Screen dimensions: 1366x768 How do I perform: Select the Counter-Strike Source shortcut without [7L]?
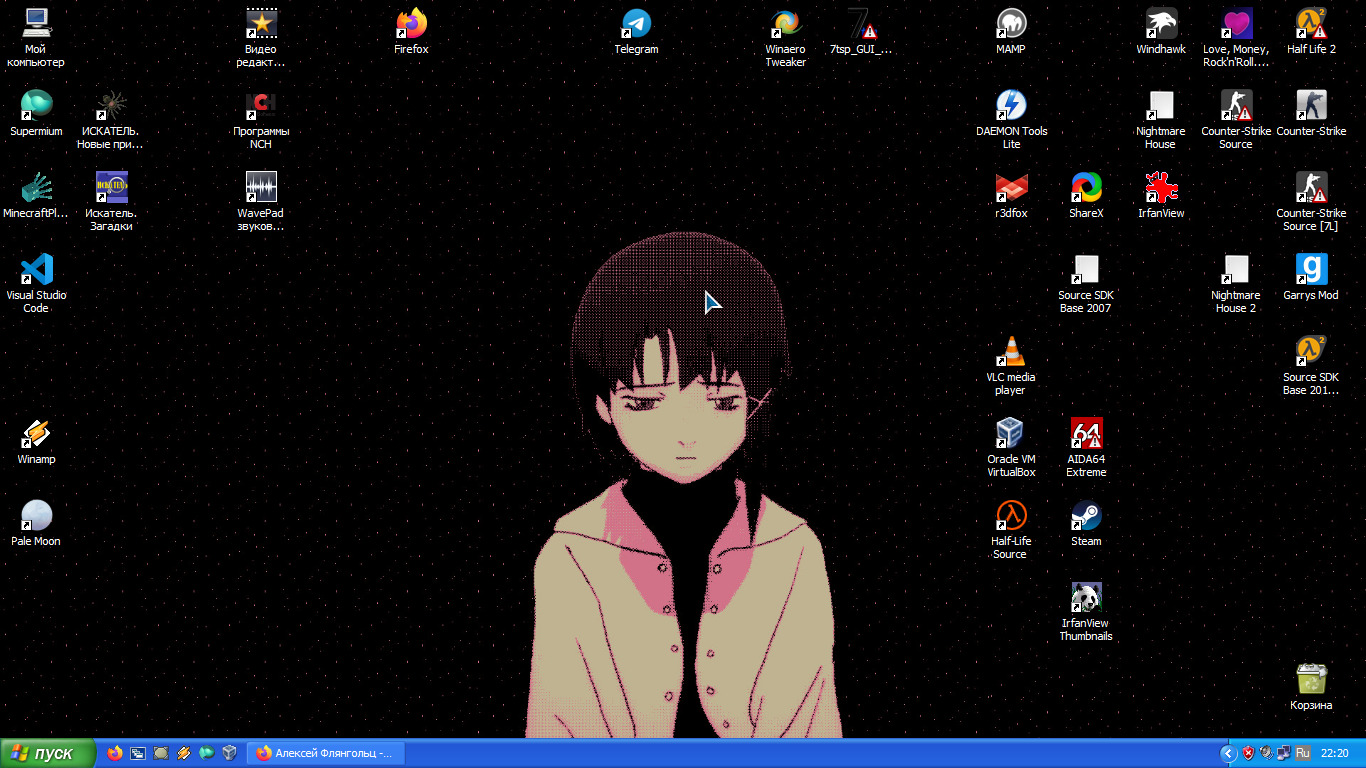tap(1236, 120)
